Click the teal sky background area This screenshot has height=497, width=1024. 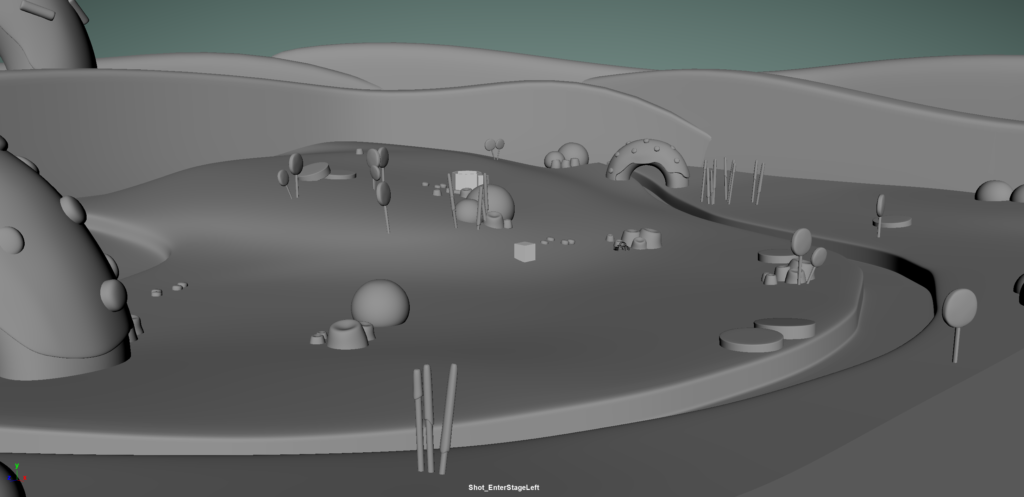(x=600, y=30)
